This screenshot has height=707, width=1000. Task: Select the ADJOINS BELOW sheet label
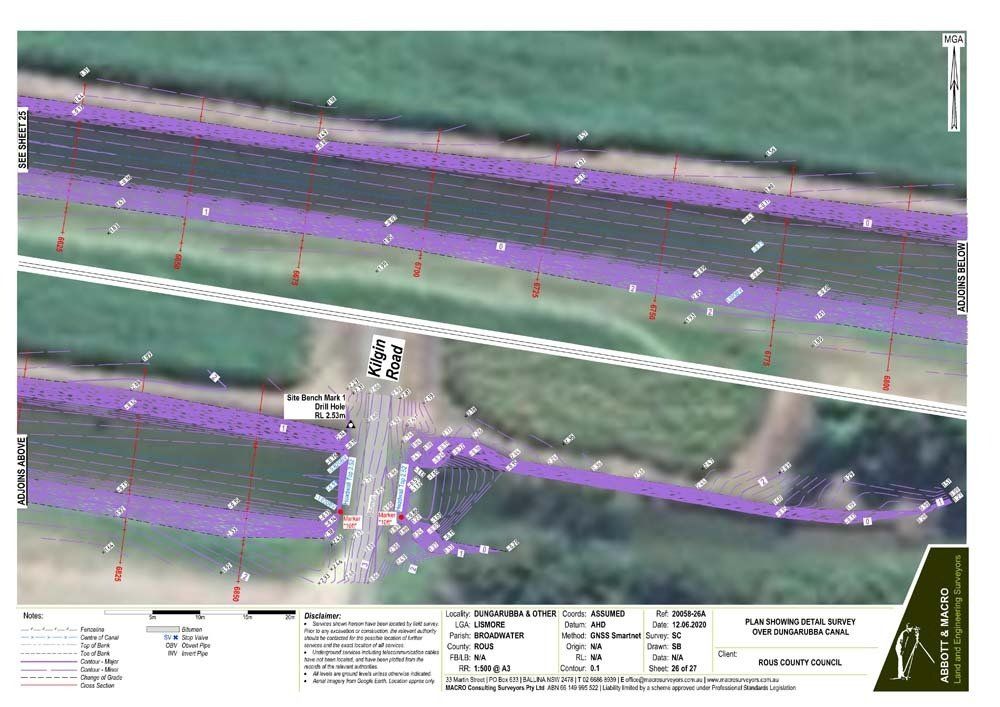[963, 278]
